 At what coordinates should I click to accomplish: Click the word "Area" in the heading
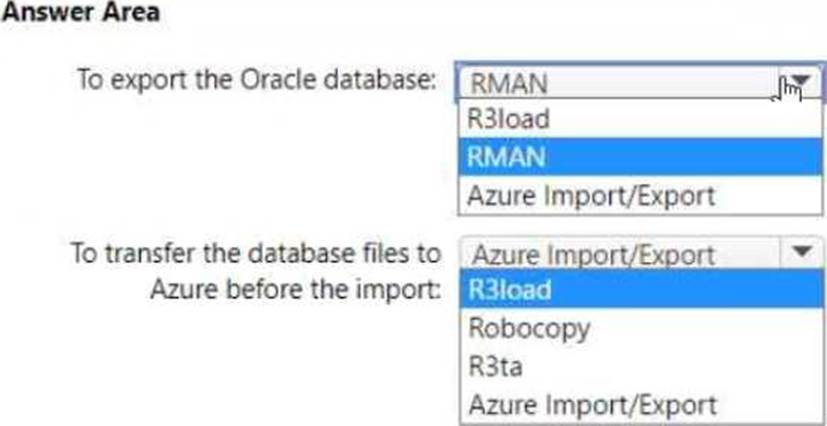(132, 13)
